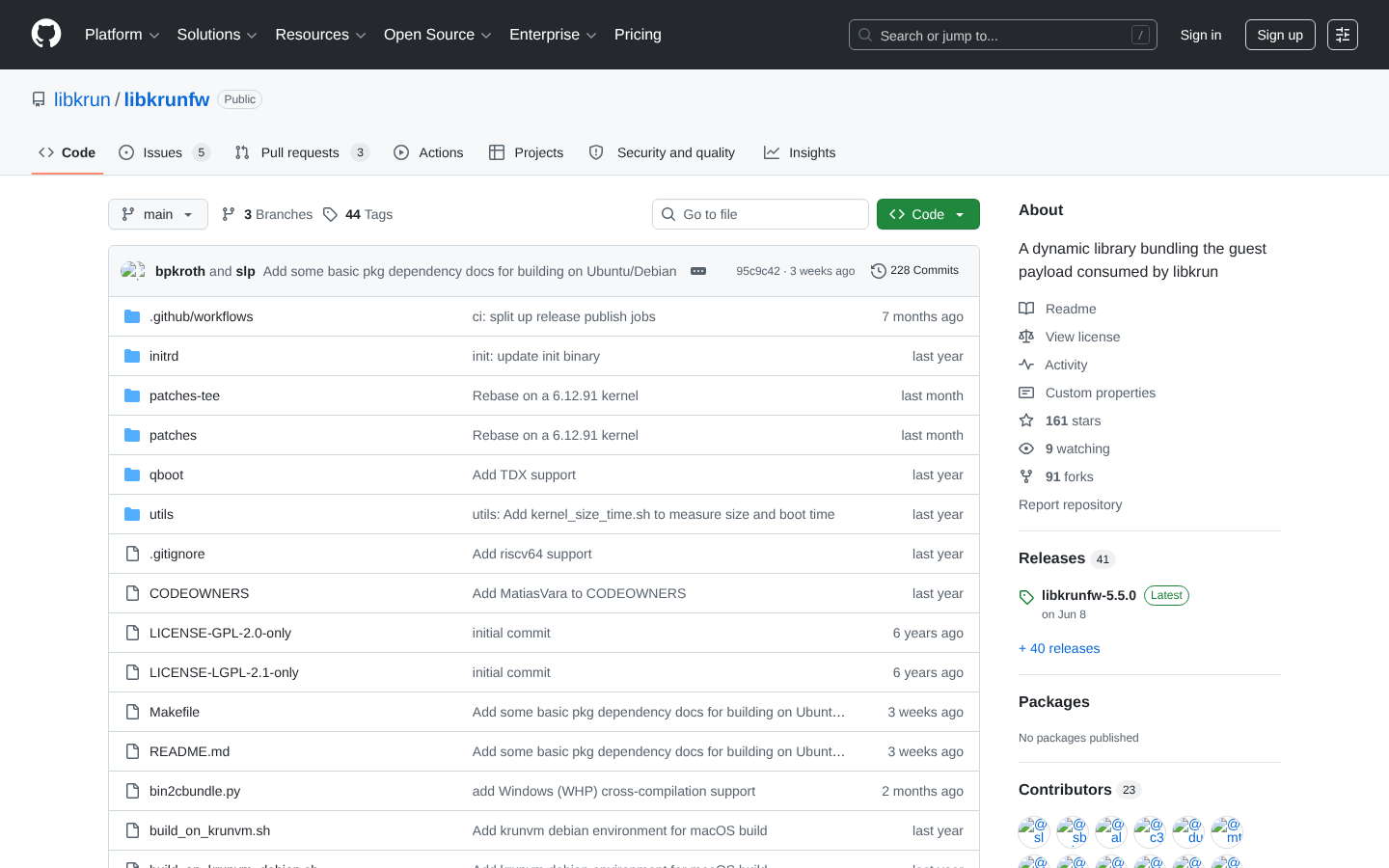Open the libkrunfw-5.5.0 release link
The image size is (1389, 868).
tap(1089, 595)
